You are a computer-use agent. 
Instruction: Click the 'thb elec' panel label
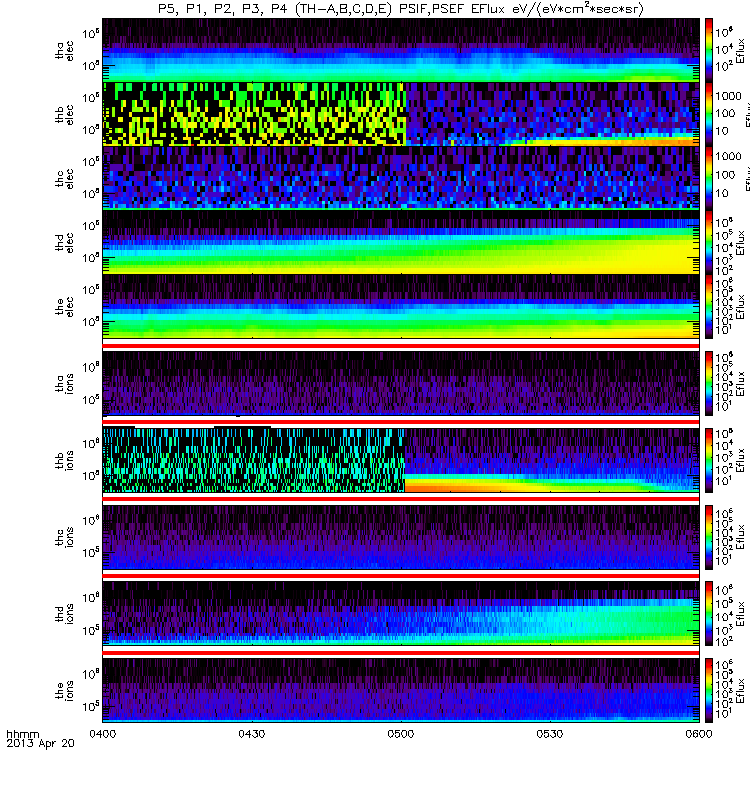pos(64,114)
